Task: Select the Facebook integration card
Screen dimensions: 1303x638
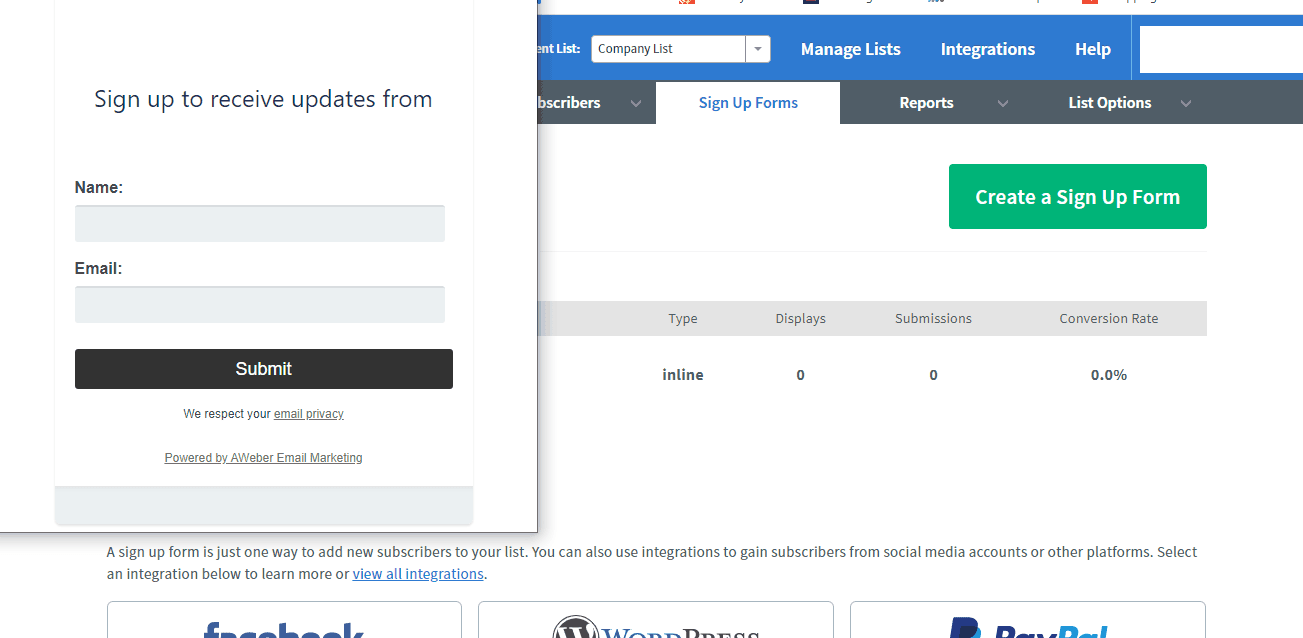Action: coord(284,620)
